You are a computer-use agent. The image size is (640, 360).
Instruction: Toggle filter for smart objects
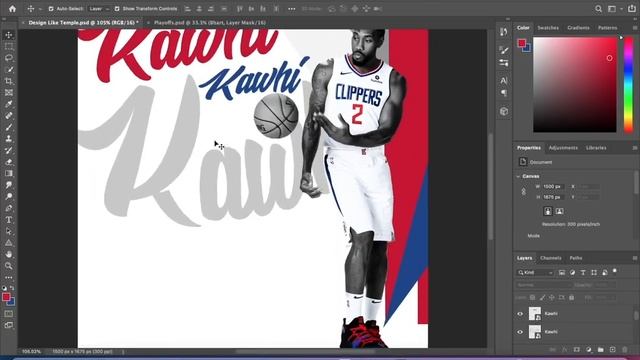tap(604, 272)
